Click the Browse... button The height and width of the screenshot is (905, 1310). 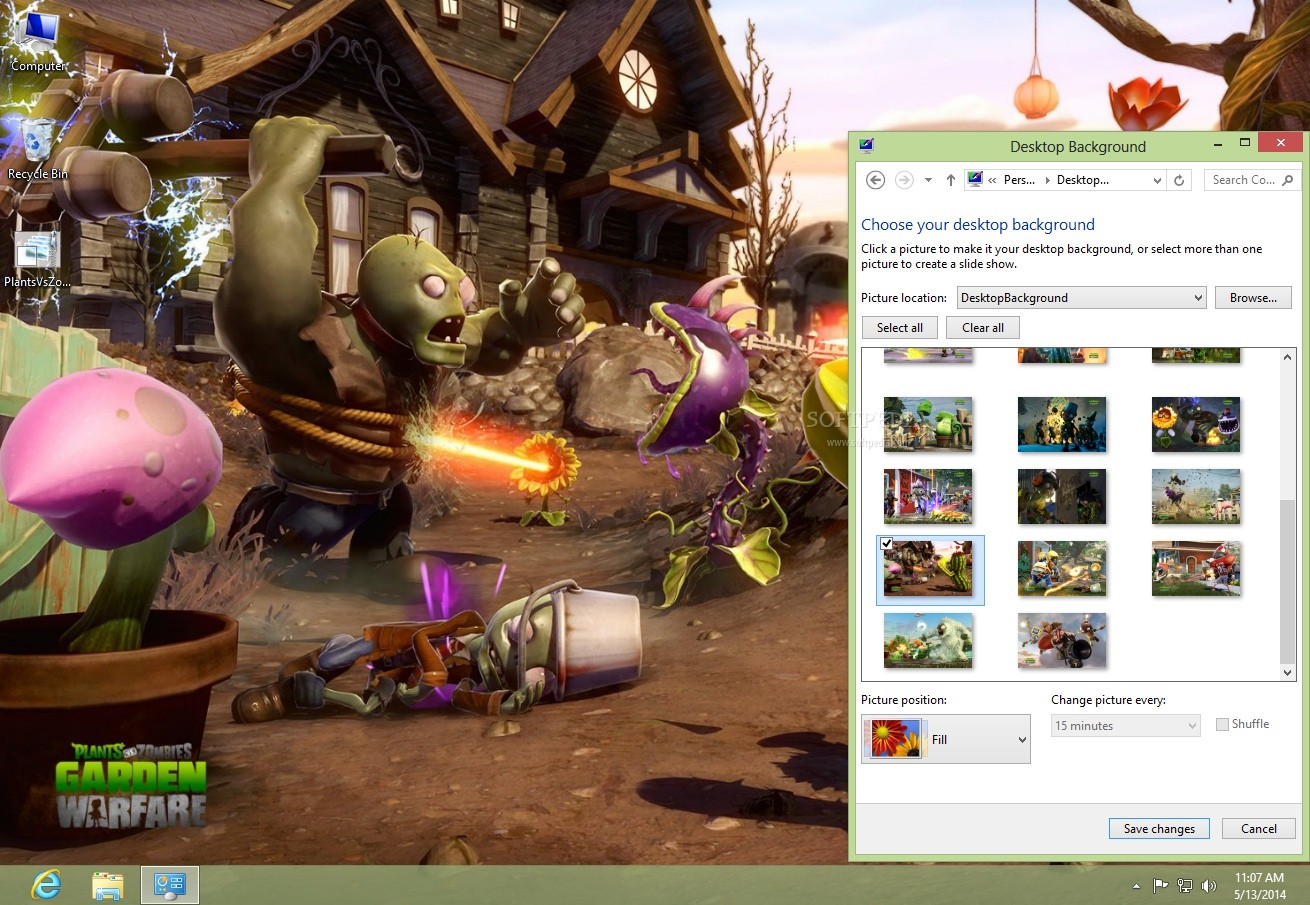[x=1253, y=298]
